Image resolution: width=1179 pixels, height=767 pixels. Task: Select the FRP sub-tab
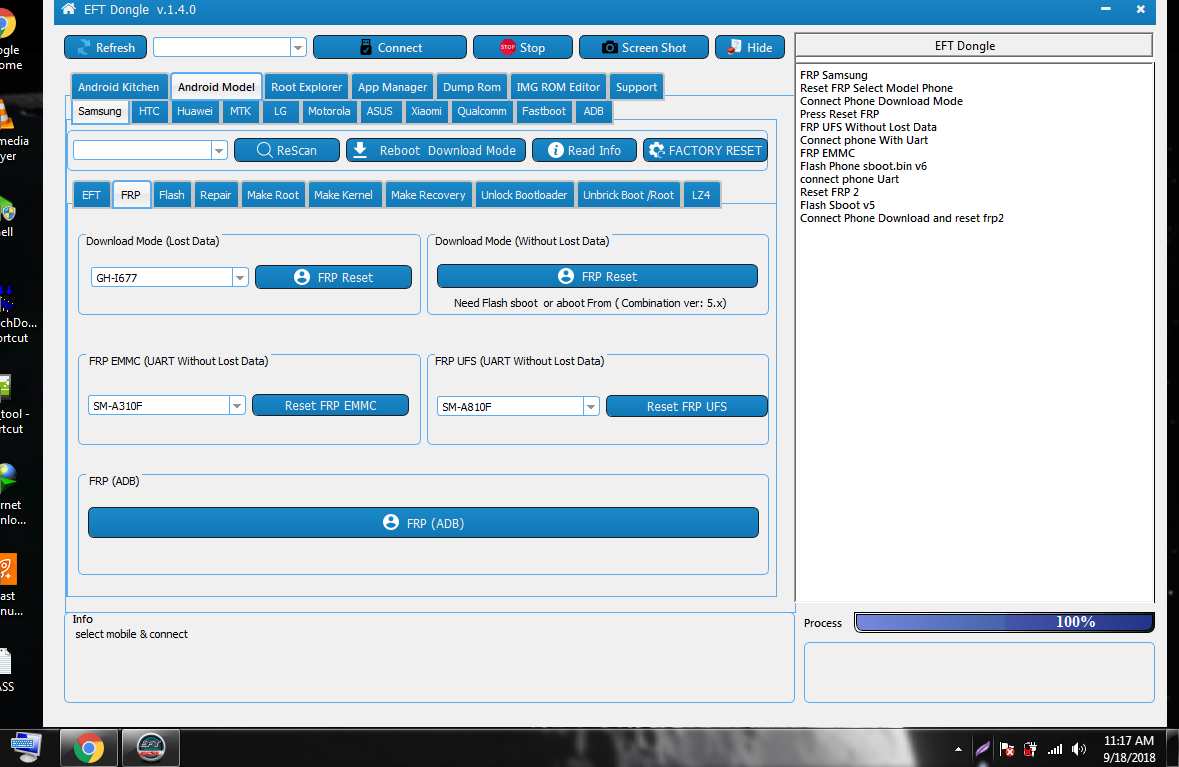pos(131,195)
